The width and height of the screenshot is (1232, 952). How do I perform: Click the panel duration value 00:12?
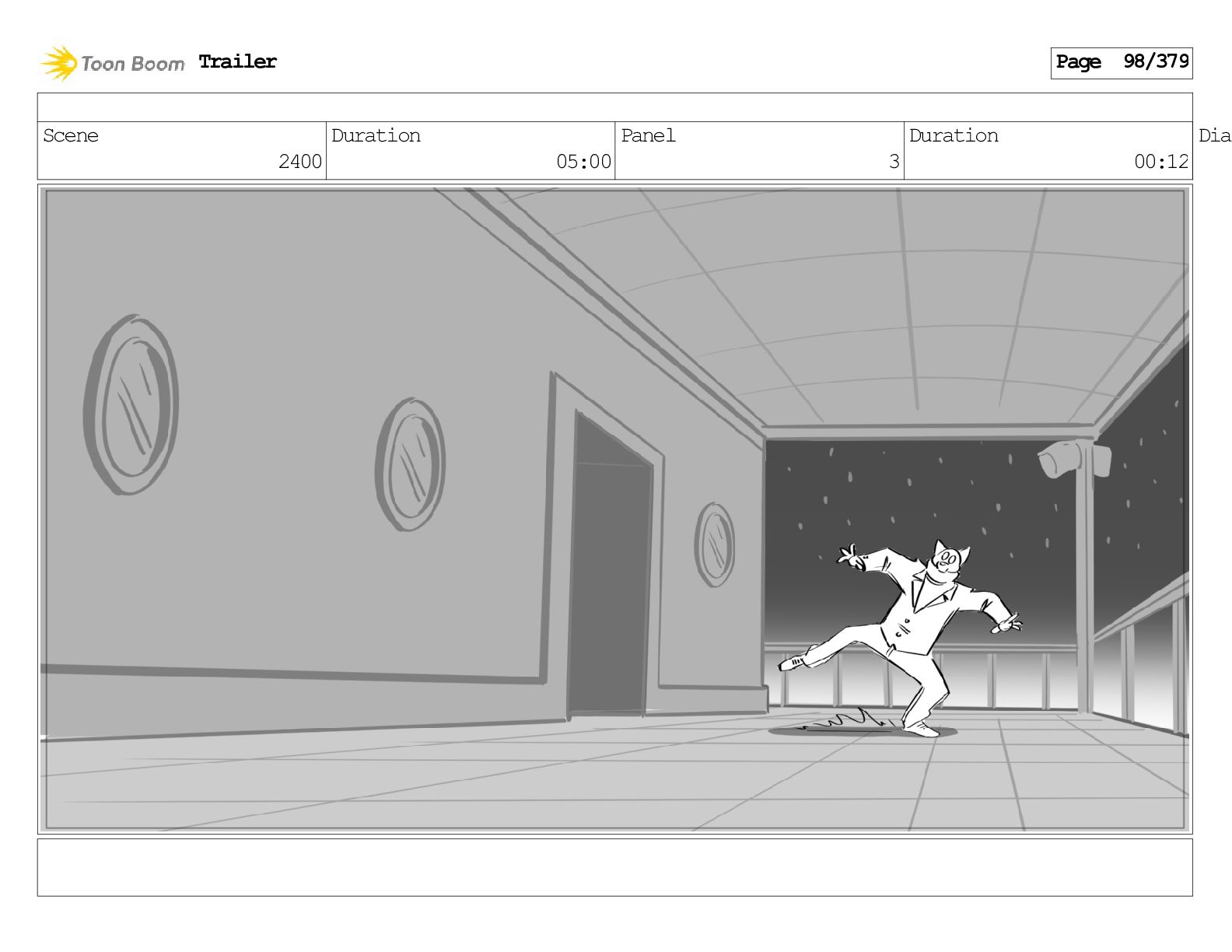tap(1161, 162)
